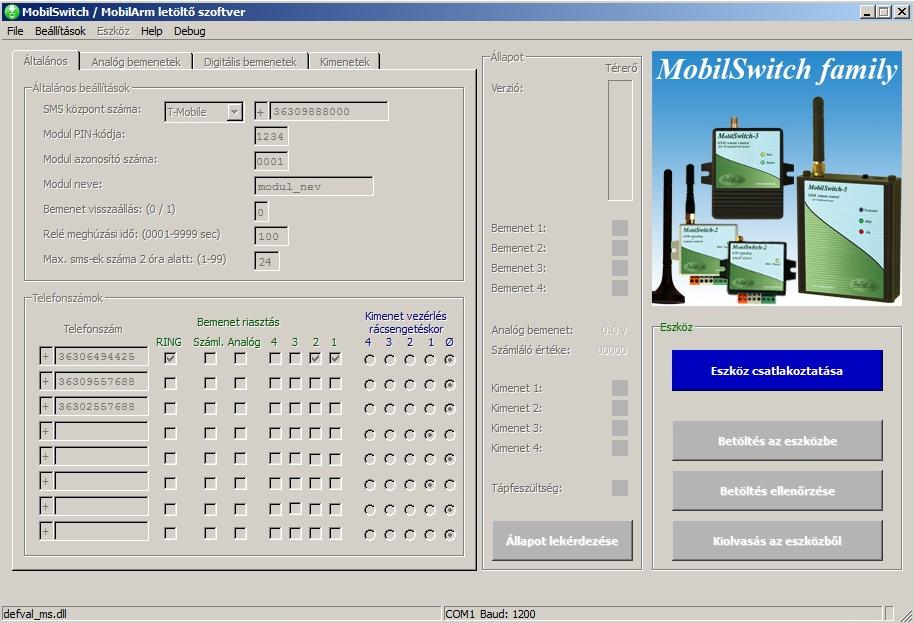Select output 4 radio for 36306494425

coord(370,360)
